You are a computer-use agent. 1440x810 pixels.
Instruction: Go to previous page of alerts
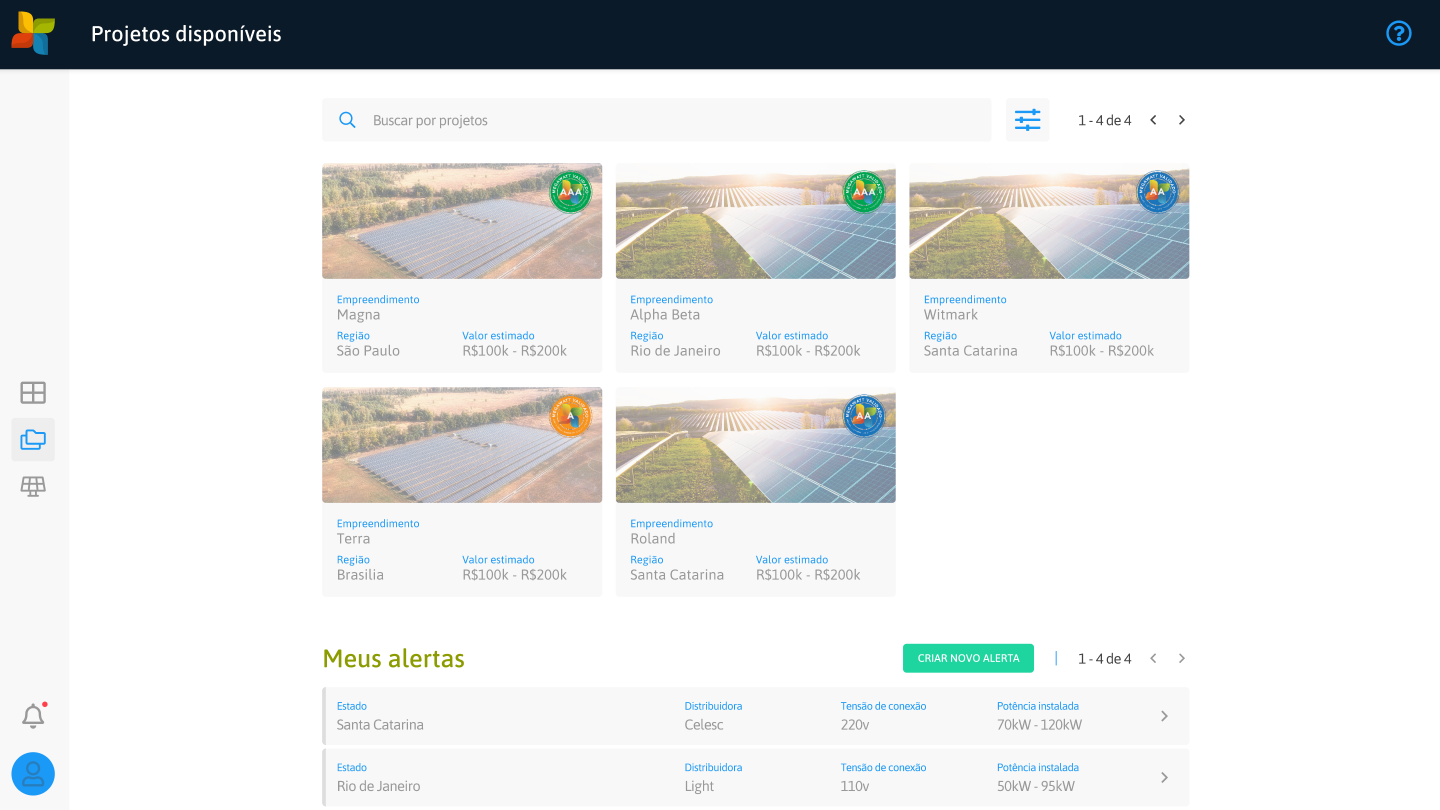[1153, 658]
